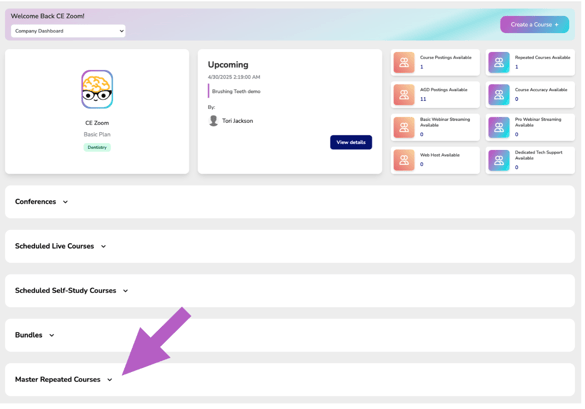
Task: Click the Create a Course button
Action: [x=534, y=25]
